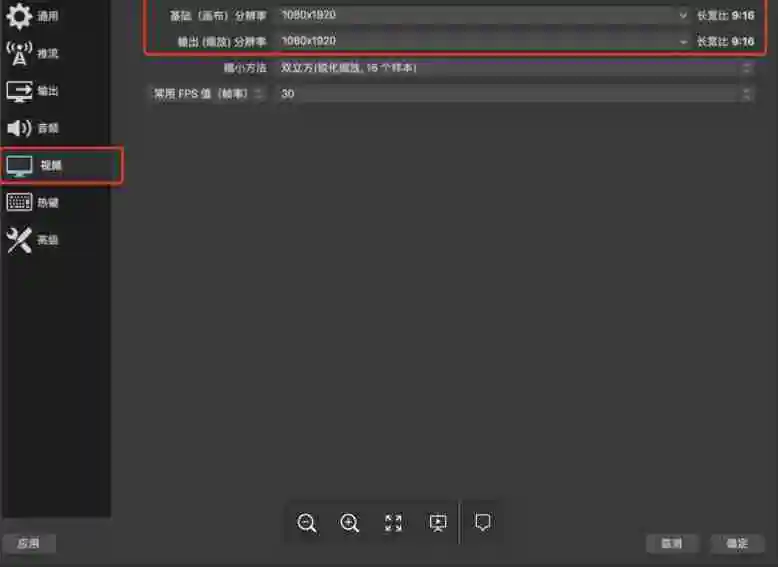Open the 音频 audio settings speaker tab
This screenshot has height=567, width=778.
pyautogui.click(x=33, y=128)
